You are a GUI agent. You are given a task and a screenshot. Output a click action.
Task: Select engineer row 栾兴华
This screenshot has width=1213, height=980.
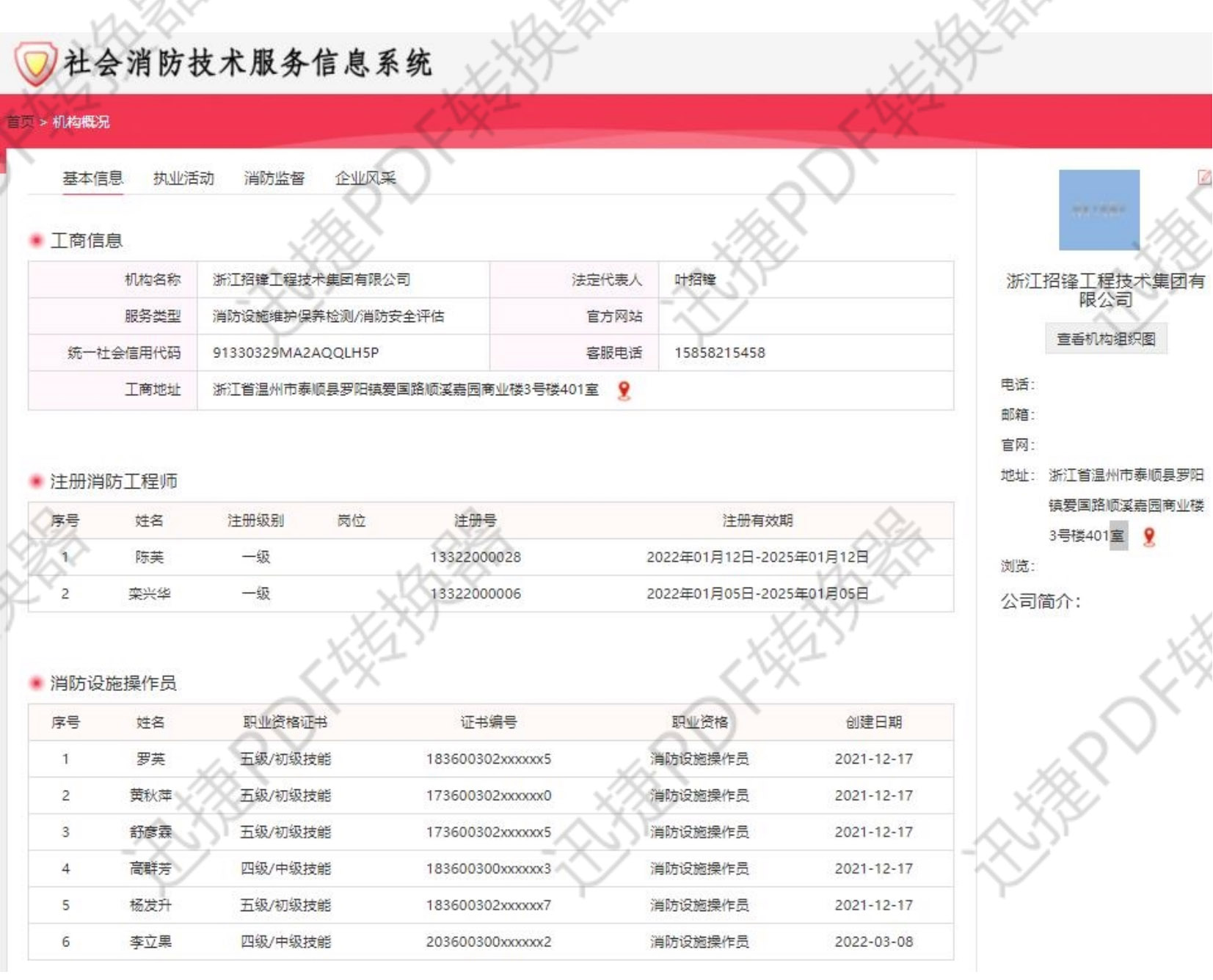coord(149,594)
